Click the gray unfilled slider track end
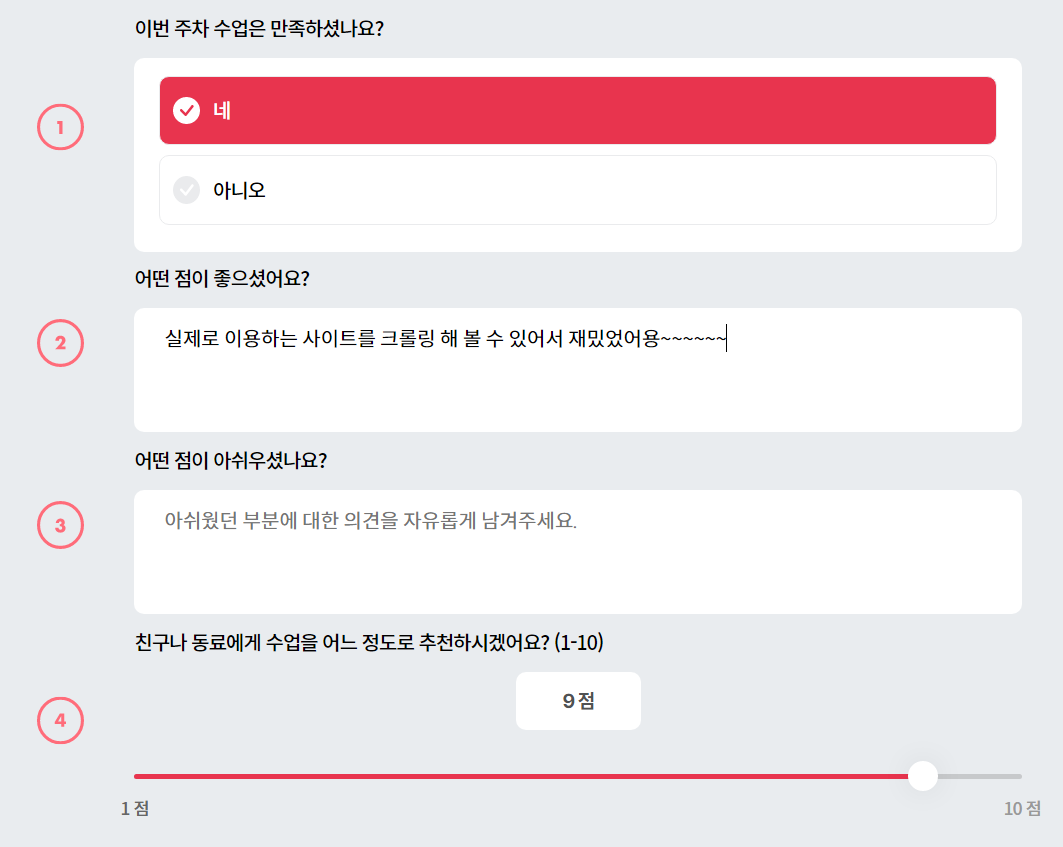Viewport: 1063px width, 847px height. 980,776
